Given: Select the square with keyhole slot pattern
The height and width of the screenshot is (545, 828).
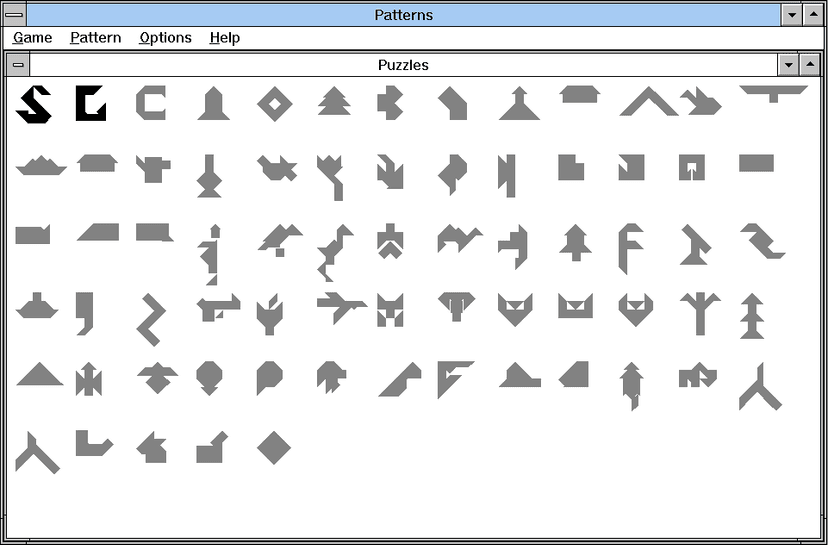Looking at the screenshot, I should coord(692,167).
